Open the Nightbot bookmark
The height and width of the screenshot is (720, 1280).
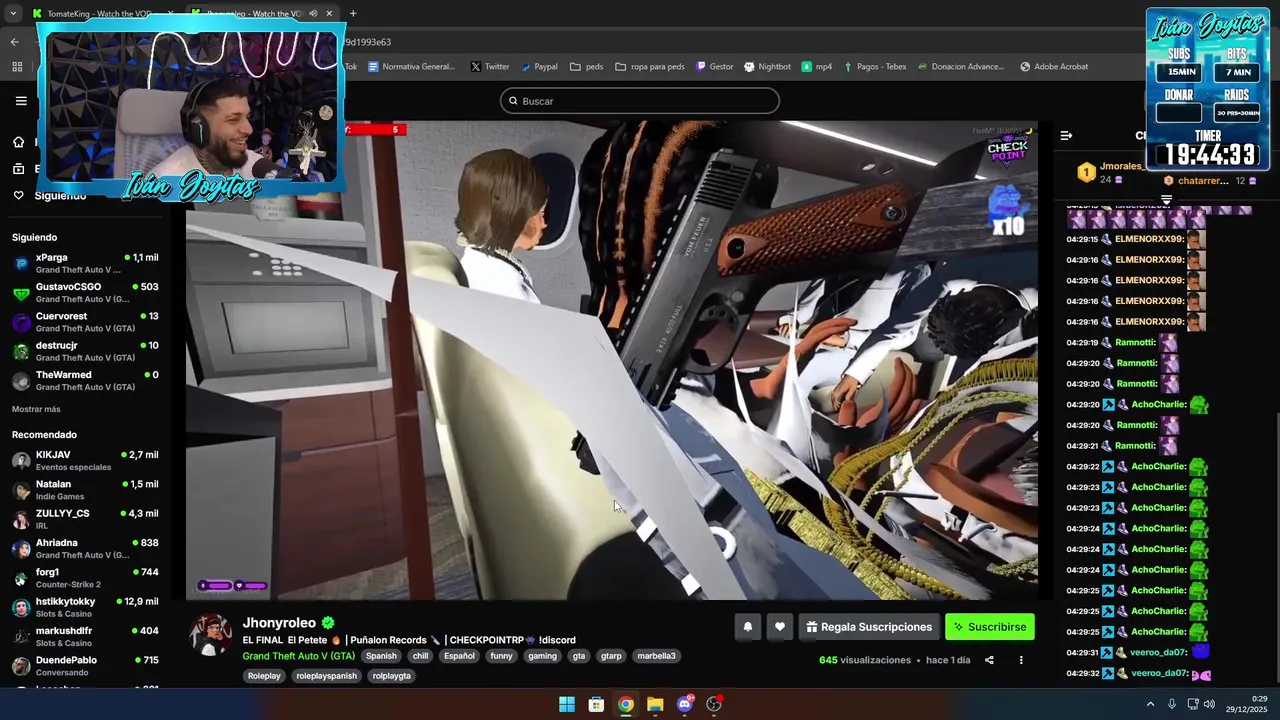click(x=768, y=67)
